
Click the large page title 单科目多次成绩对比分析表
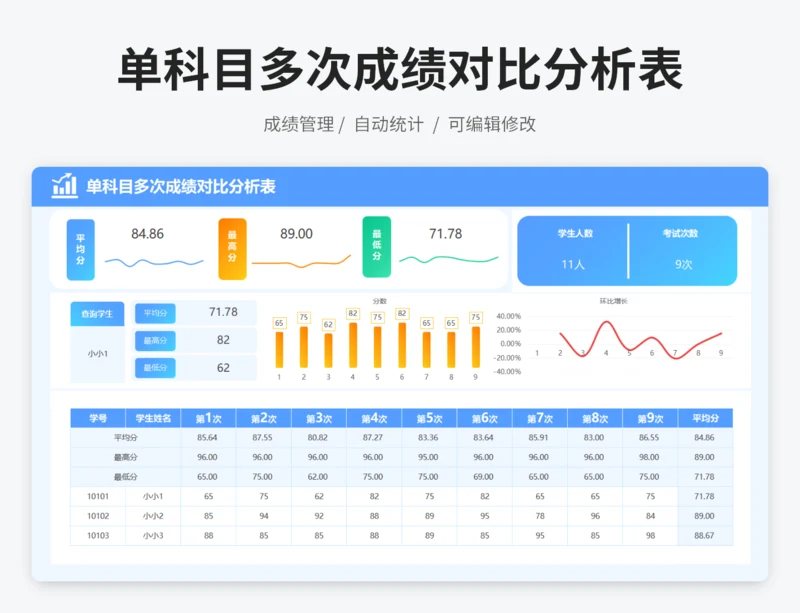[400, 69]
